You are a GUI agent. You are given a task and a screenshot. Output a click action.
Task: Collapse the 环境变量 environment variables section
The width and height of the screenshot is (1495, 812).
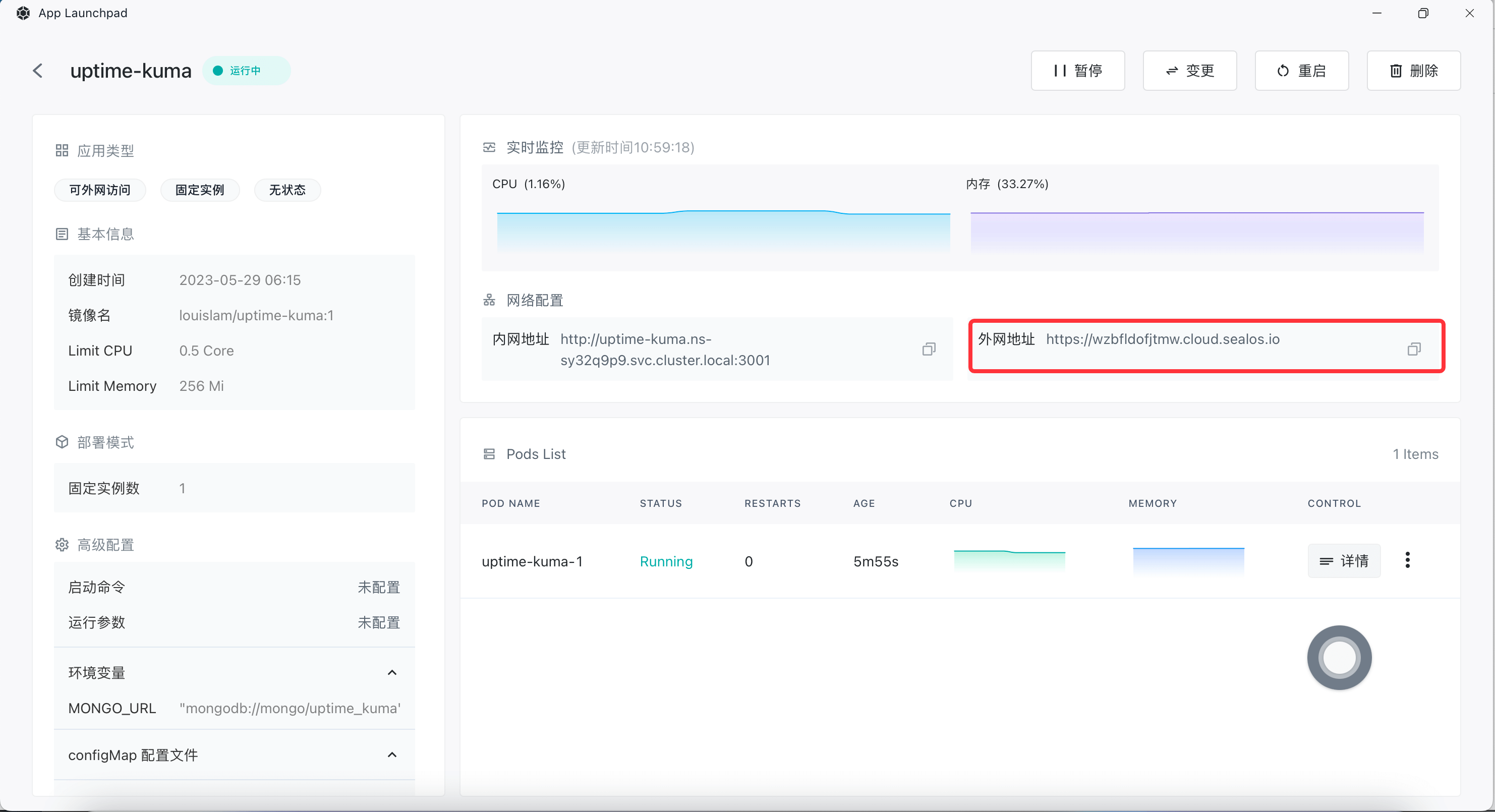click(x=392, y=673)
